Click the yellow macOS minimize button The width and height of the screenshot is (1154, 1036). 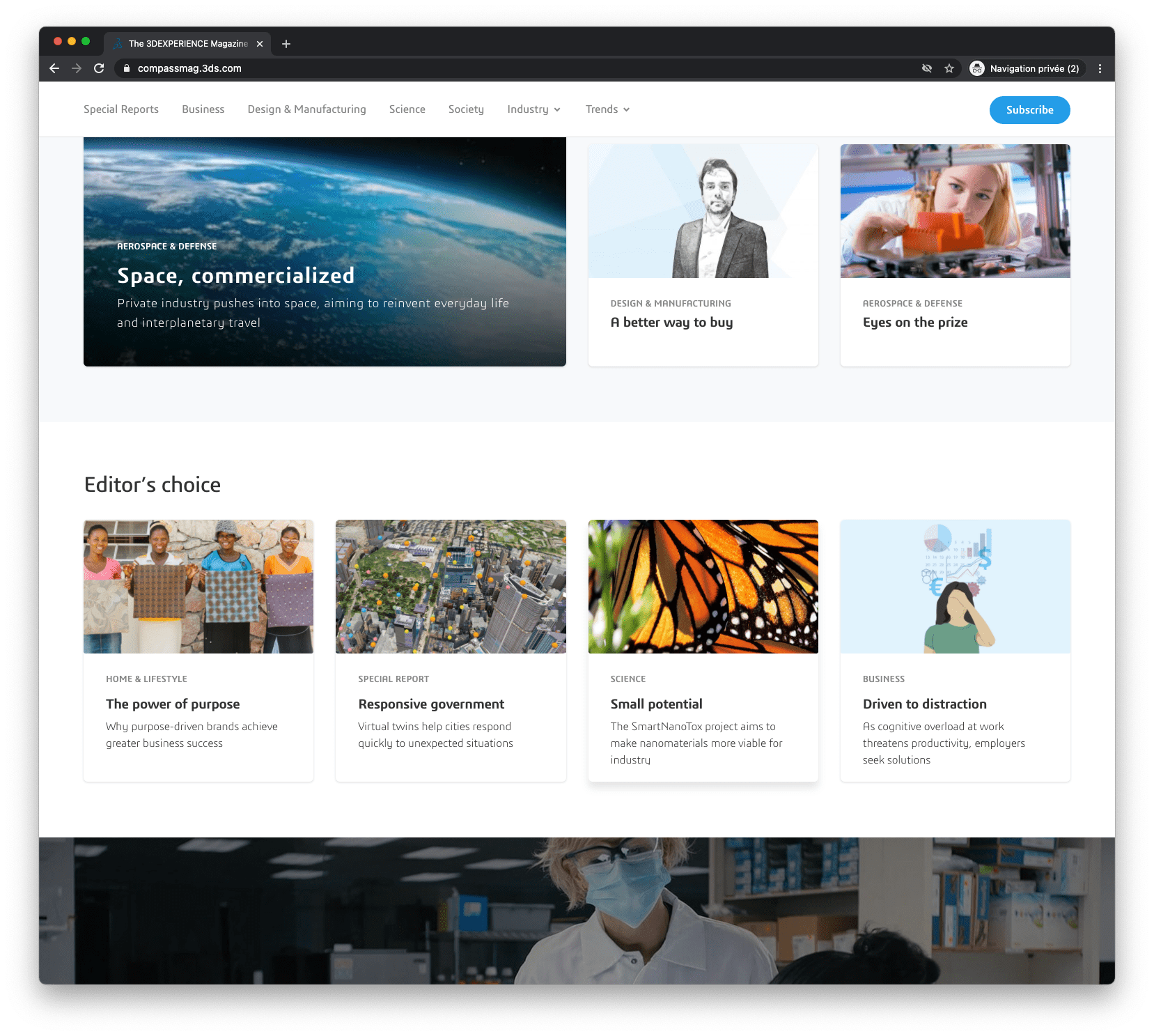pos(72,41)
